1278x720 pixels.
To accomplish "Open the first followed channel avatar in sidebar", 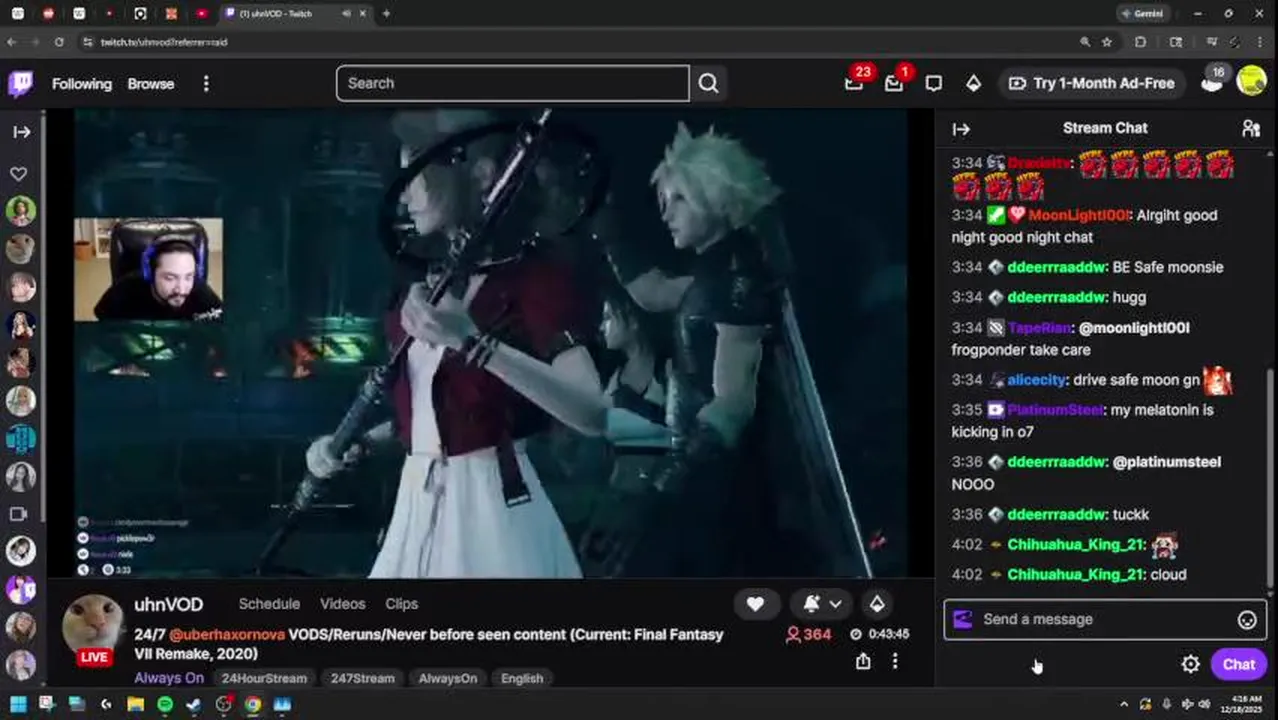I will 21,211.
